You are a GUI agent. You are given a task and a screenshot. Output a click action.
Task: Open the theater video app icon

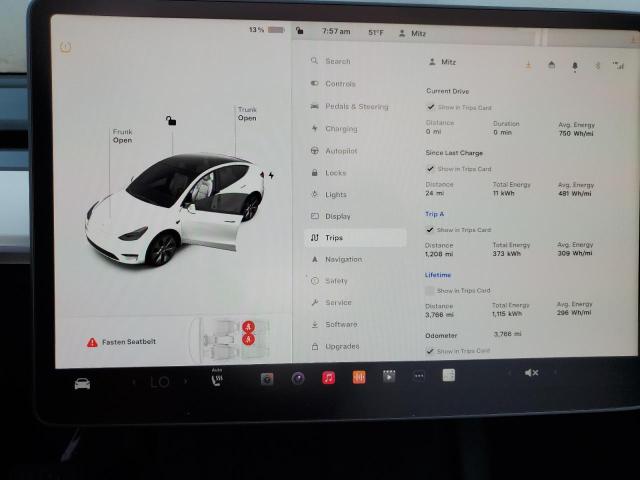[389, 376]
